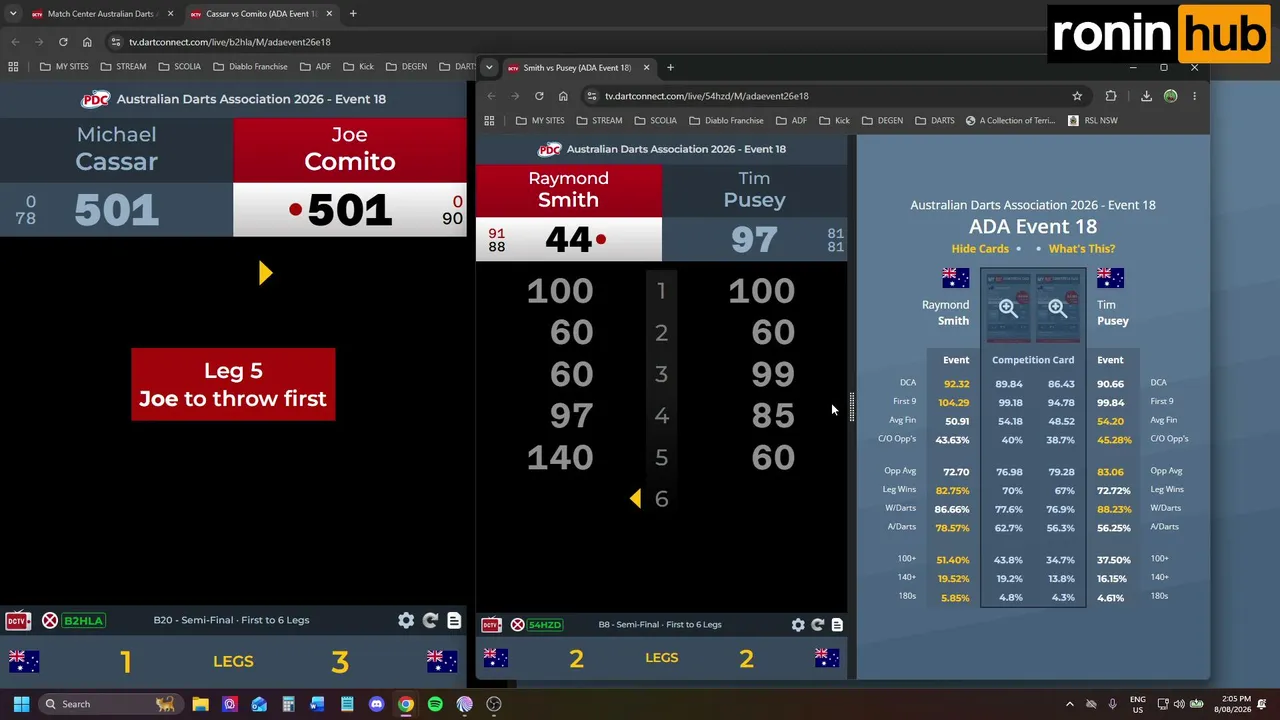The image size is (1280, 720).
Task: Click the DCTV logo in Cassar vs Comito footer
Action: coord(18,621)
